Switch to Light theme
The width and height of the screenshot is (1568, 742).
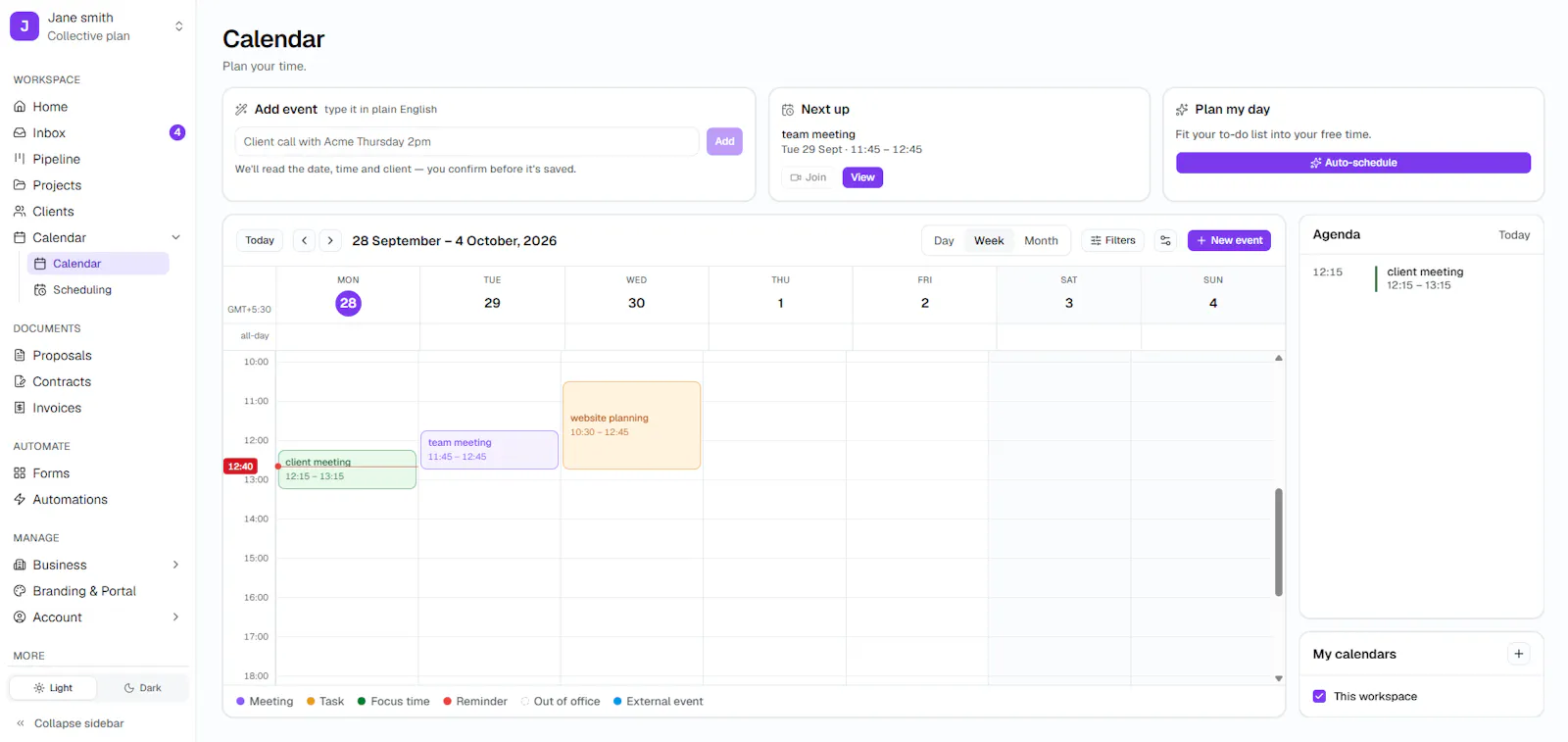[53, 688]
